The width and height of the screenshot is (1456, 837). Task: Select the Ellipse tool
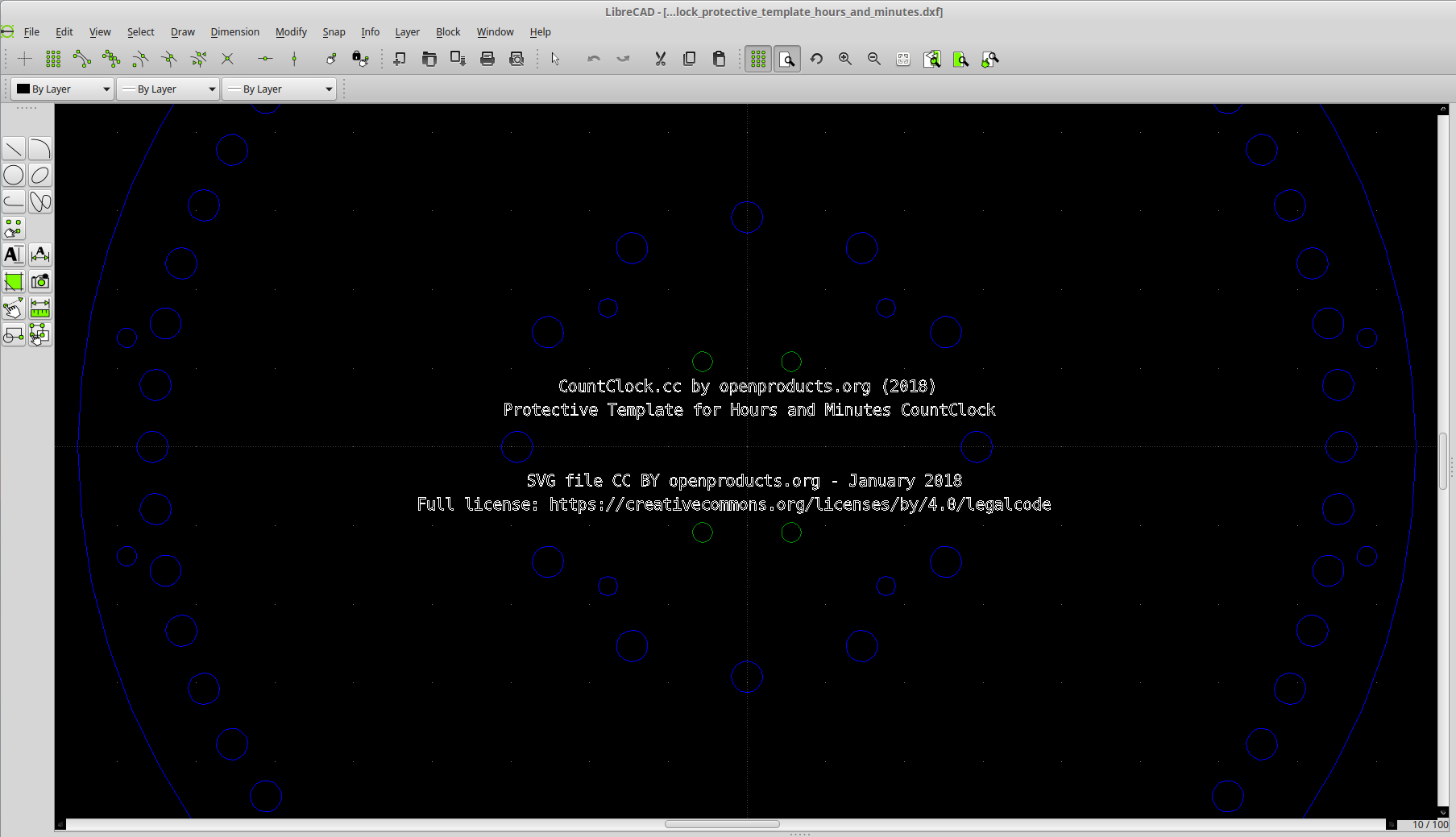(40, 175)
